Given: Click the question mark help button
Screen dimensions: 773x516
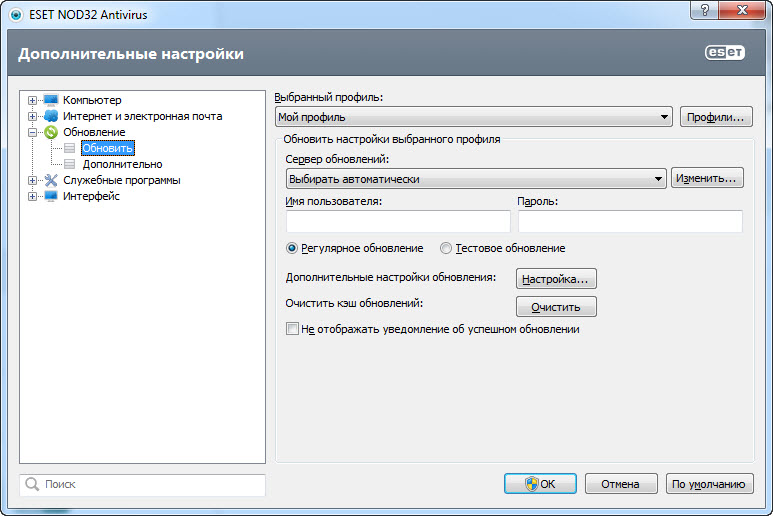Looking at the screenshot, I should pyautogui.click(x=704, y=9).
